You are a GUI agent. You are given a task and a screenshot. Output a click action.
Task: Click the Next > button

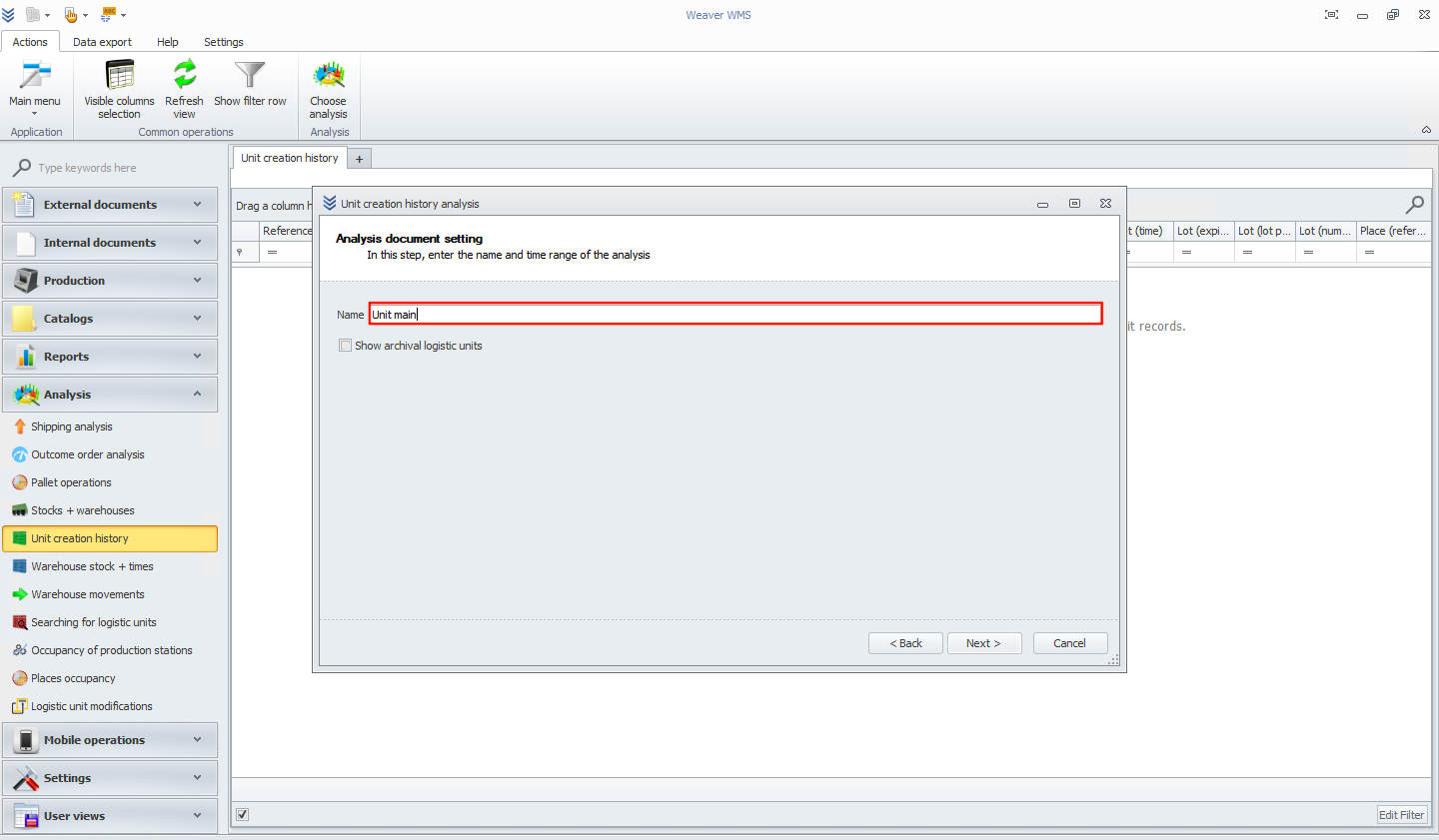pyautogui.click(x=983, y=643)
